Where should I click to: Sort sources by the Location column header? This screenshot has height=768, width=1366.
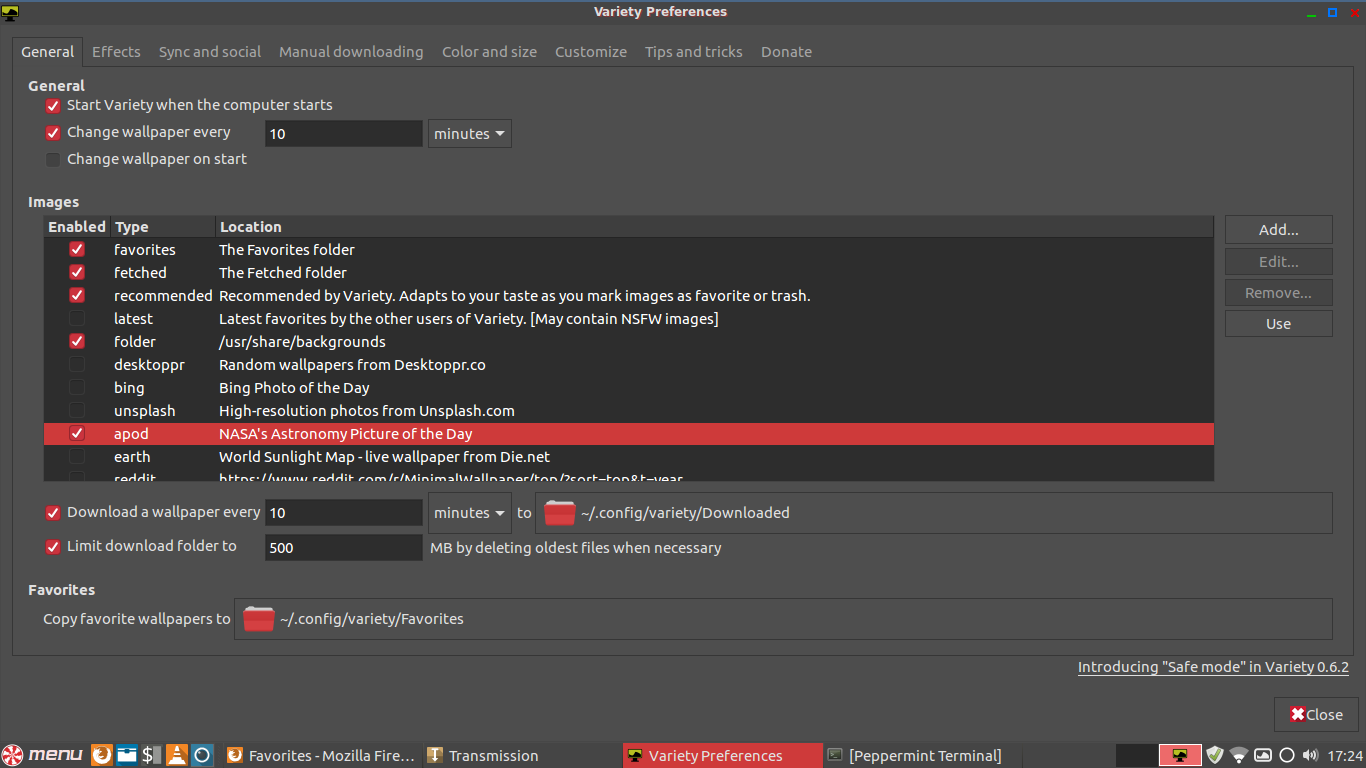[x=714, y=227]
